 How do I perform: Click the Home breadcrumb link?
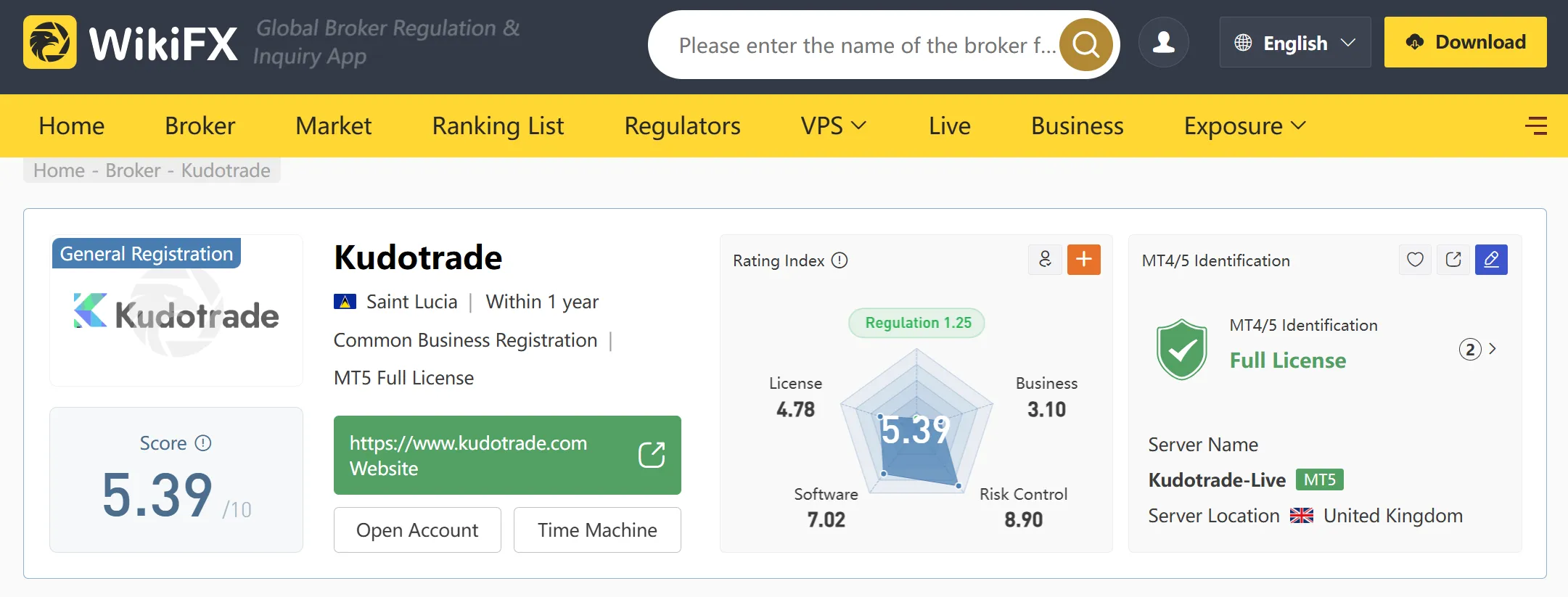[x=59, y=170]
